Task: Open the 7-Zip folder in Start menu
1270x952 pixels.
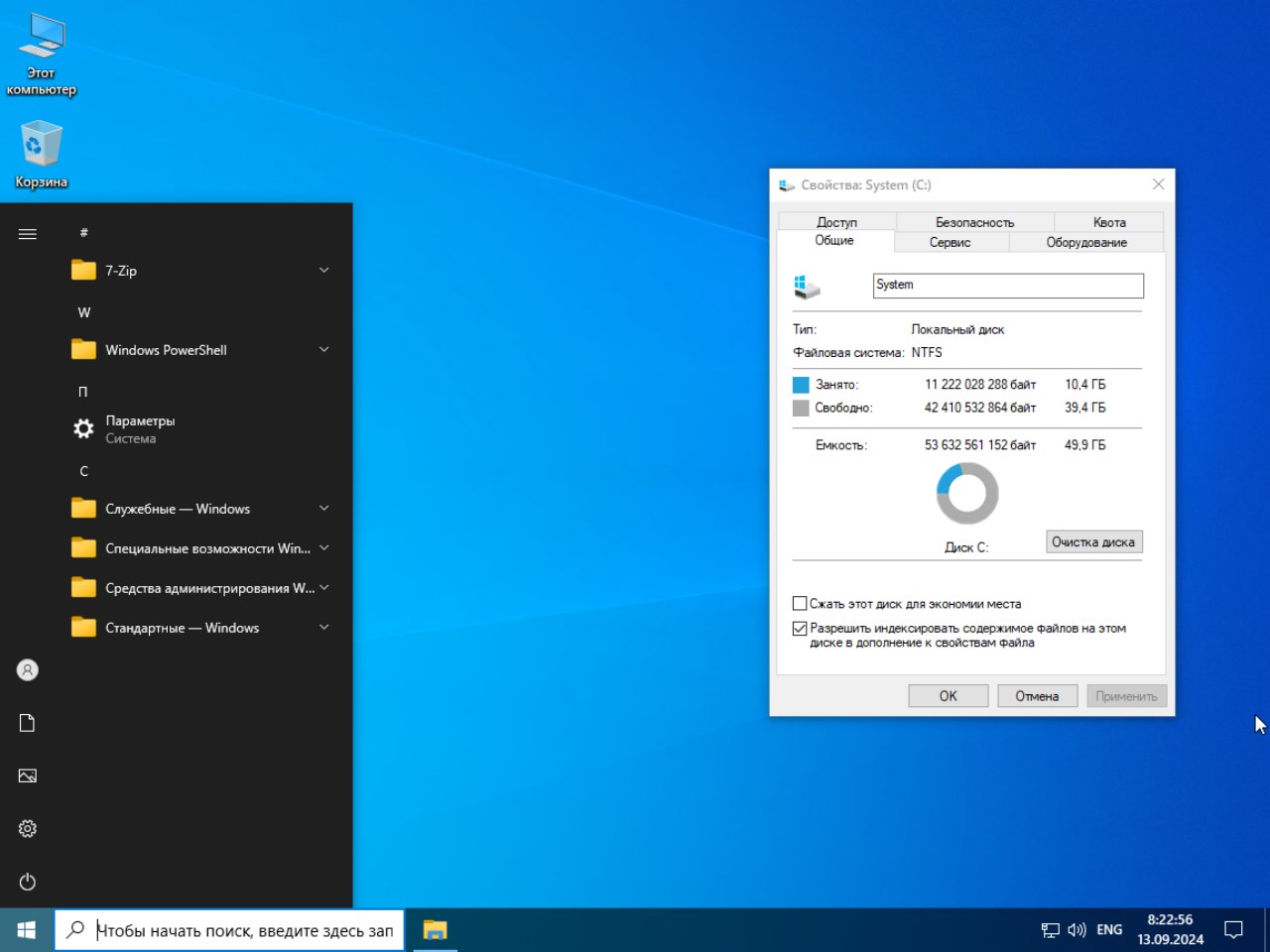Action: 203,271
